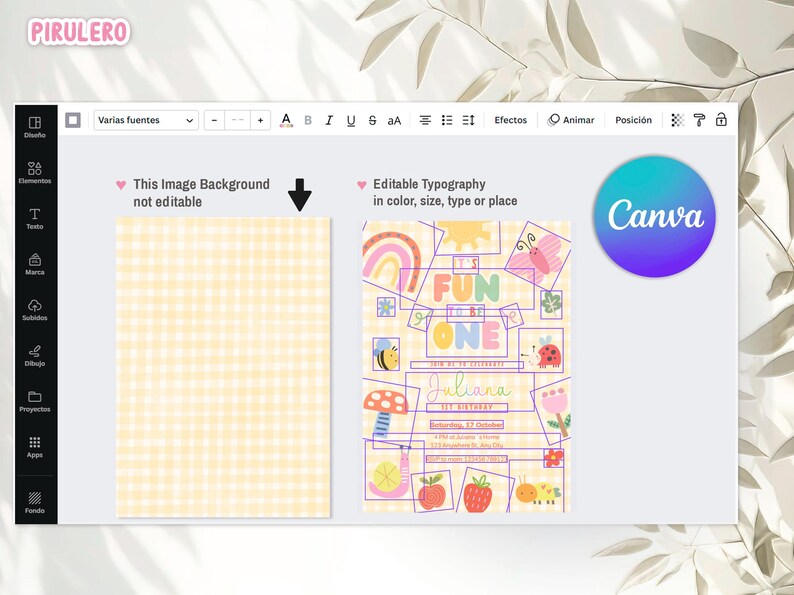Select the 1ST BIRTHDAY text
The width and height of the screenshot is (794, 595).
coord(466,408)
